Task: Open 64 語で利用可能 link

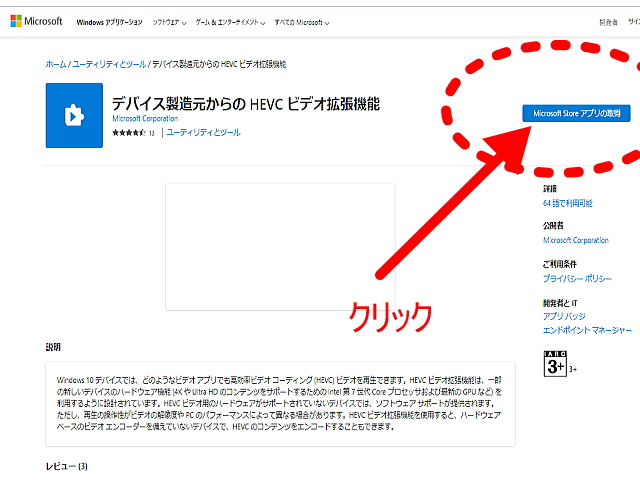Action: [567, 203]
